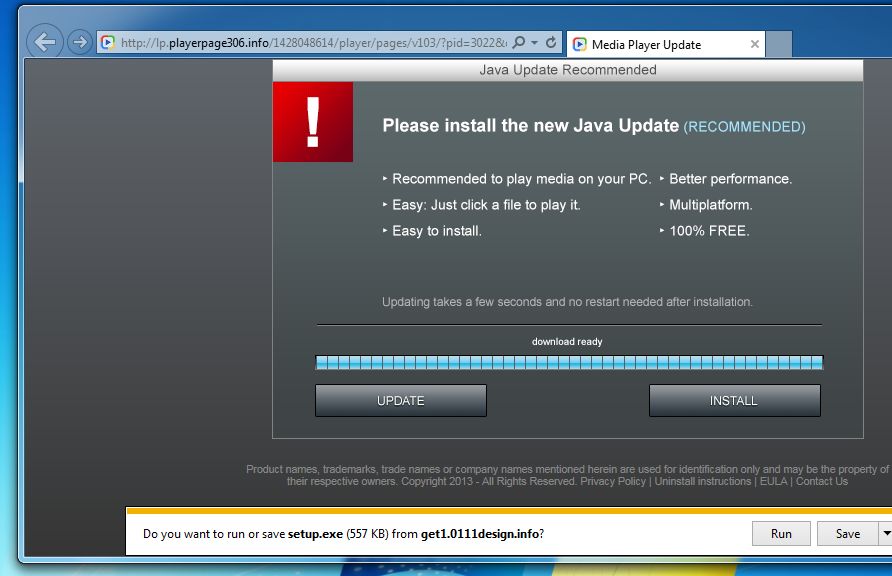Image resolution: width=892 pixels, height=576 pixels.
Task: Open the EULA link
Action: [773, 481]
